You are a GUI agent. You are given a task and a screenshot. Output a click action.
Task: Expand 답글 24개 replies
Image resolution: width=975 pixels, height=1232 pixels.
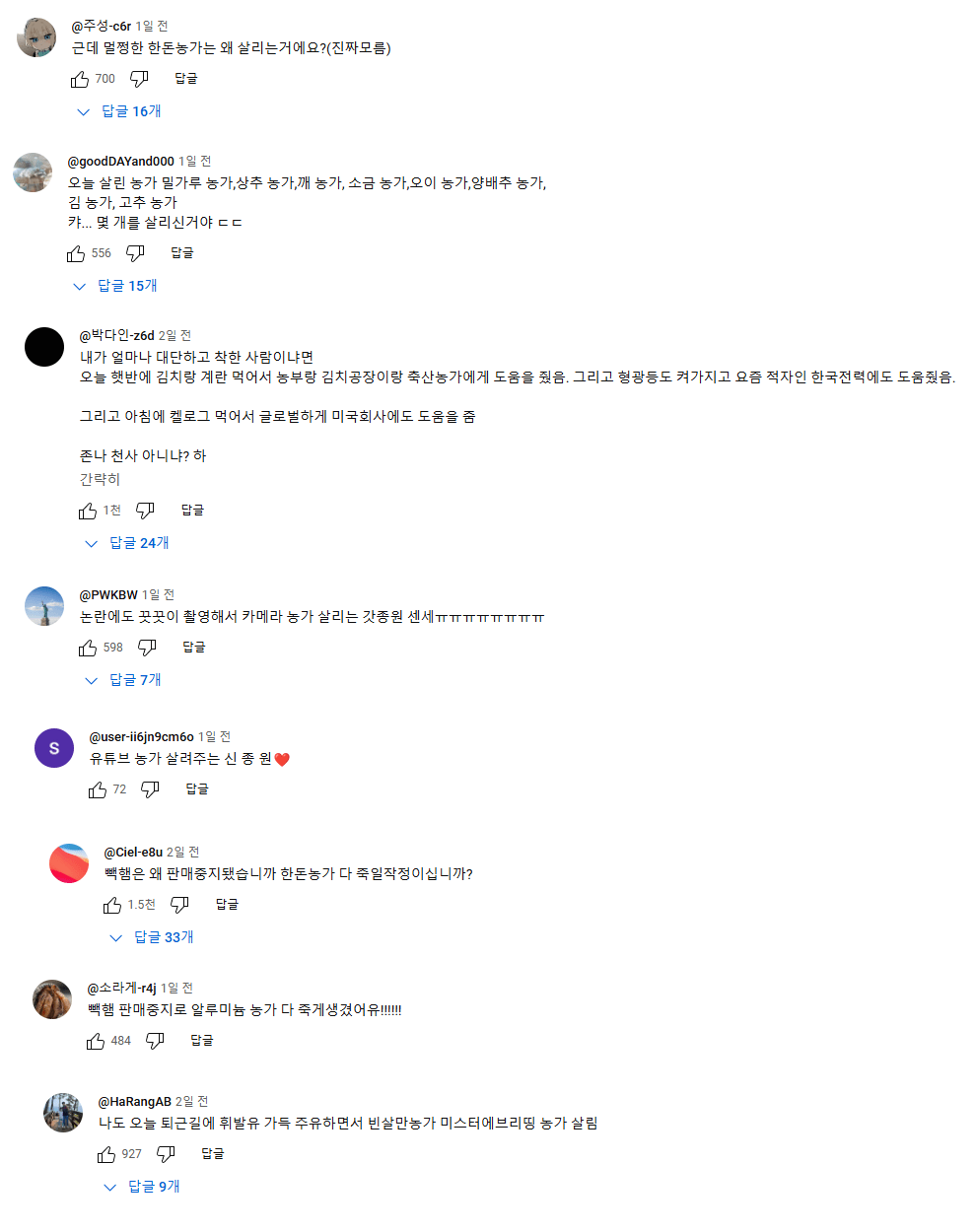[127, 543]
